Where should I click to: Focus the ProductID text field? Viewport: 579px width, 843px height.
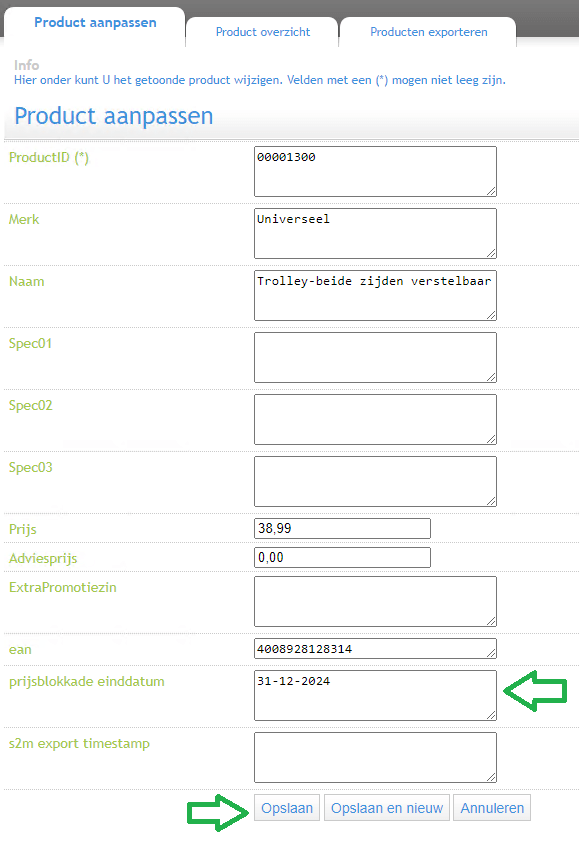pos(375,172)
